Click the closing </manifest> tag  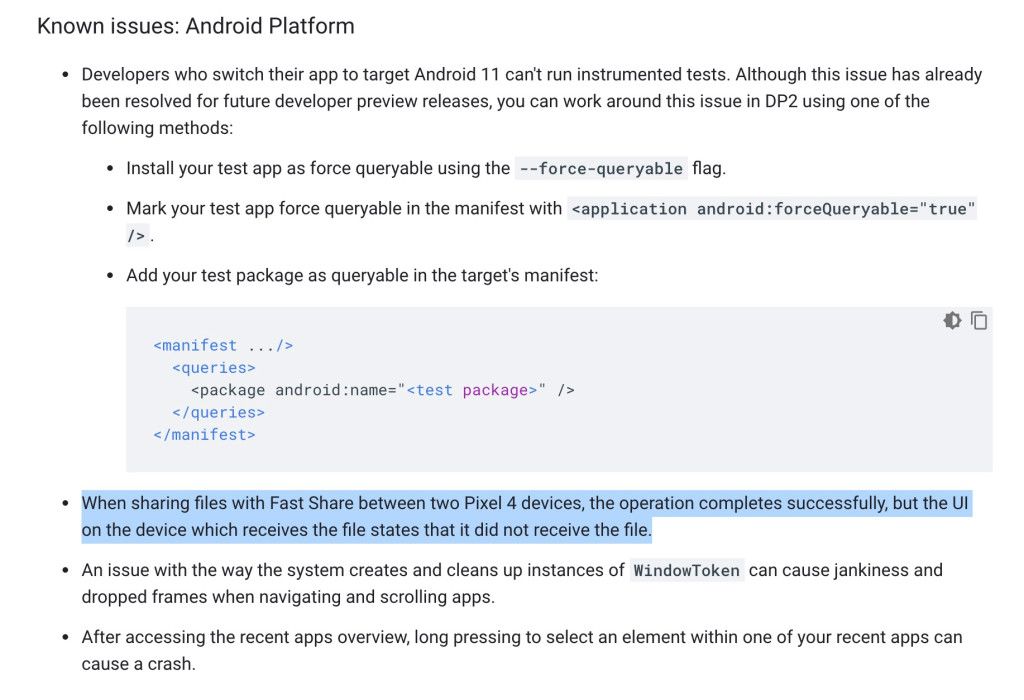tap(204, 434)
